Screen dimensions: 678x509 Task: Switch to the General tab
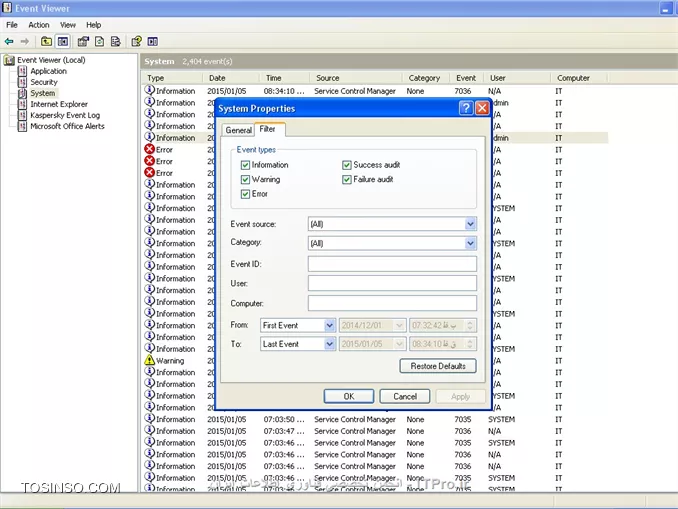(x=238, y=130)
